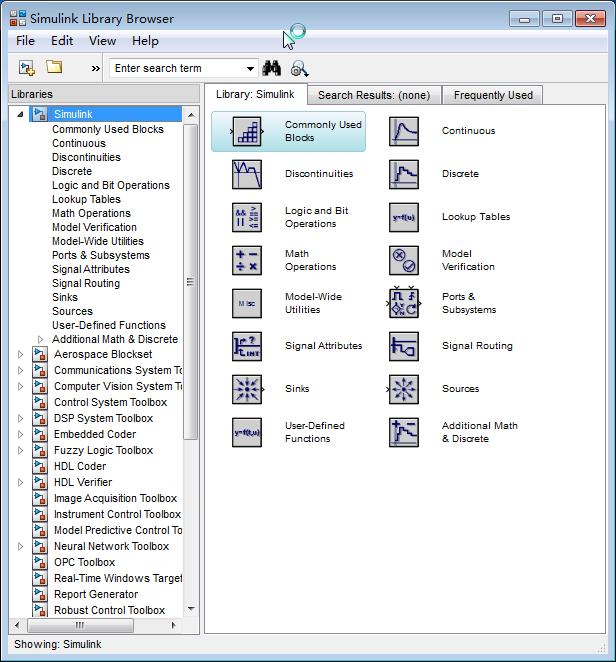Expand the Computer Vision System node
The width and height of the screenshot is (616, 662).
tap(20, 387)
